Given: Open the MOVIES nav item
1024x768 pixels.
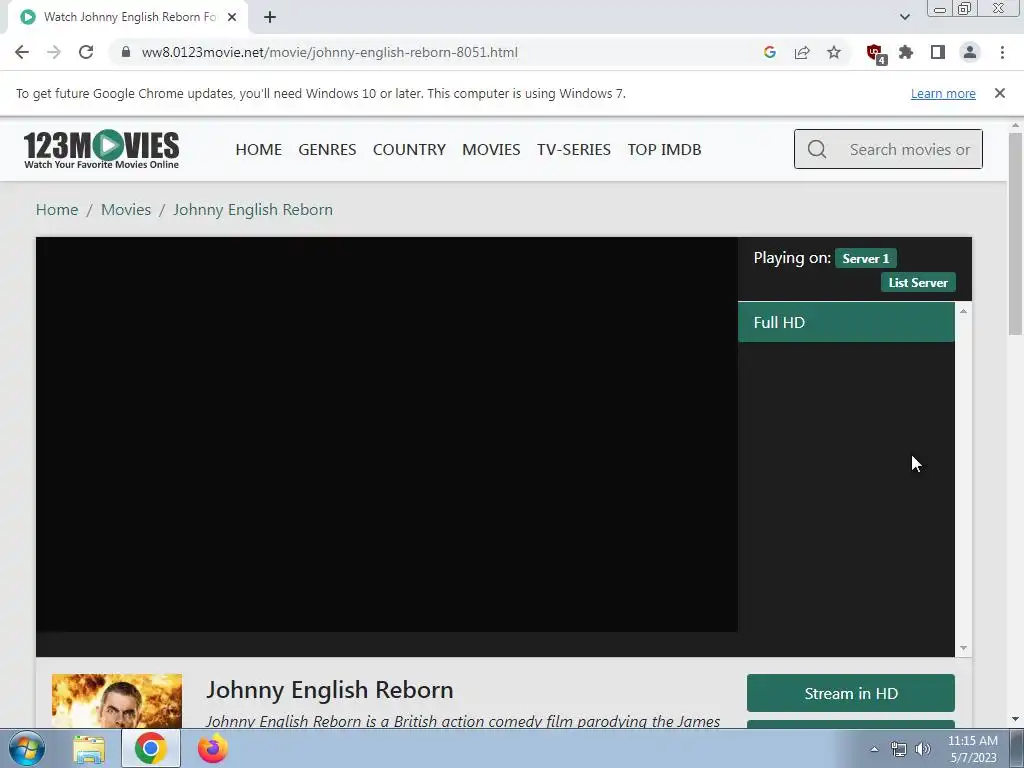Looking at the screenshot, I should (491, 150).
